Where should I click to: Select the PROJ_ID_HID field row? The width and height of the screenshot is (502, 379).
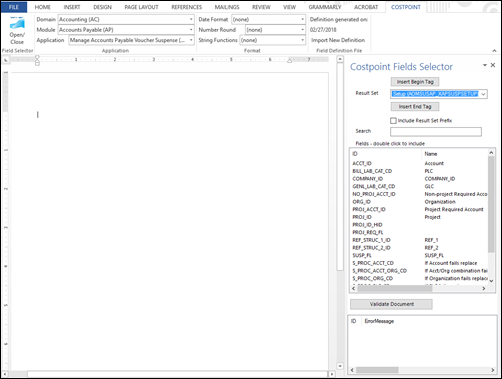[x=419, y=225]
